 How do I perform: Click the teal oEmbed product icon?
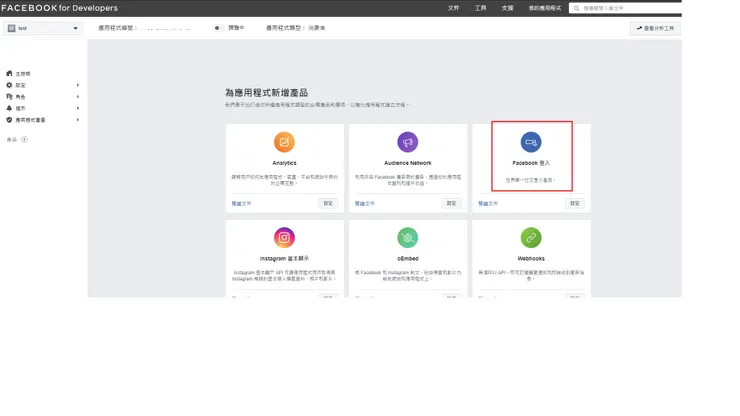point(408,238)
